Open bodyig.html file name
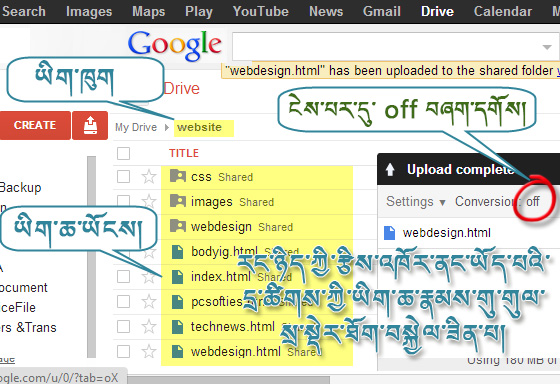This screenshot has width=560, height=384. tap(224, 252)
